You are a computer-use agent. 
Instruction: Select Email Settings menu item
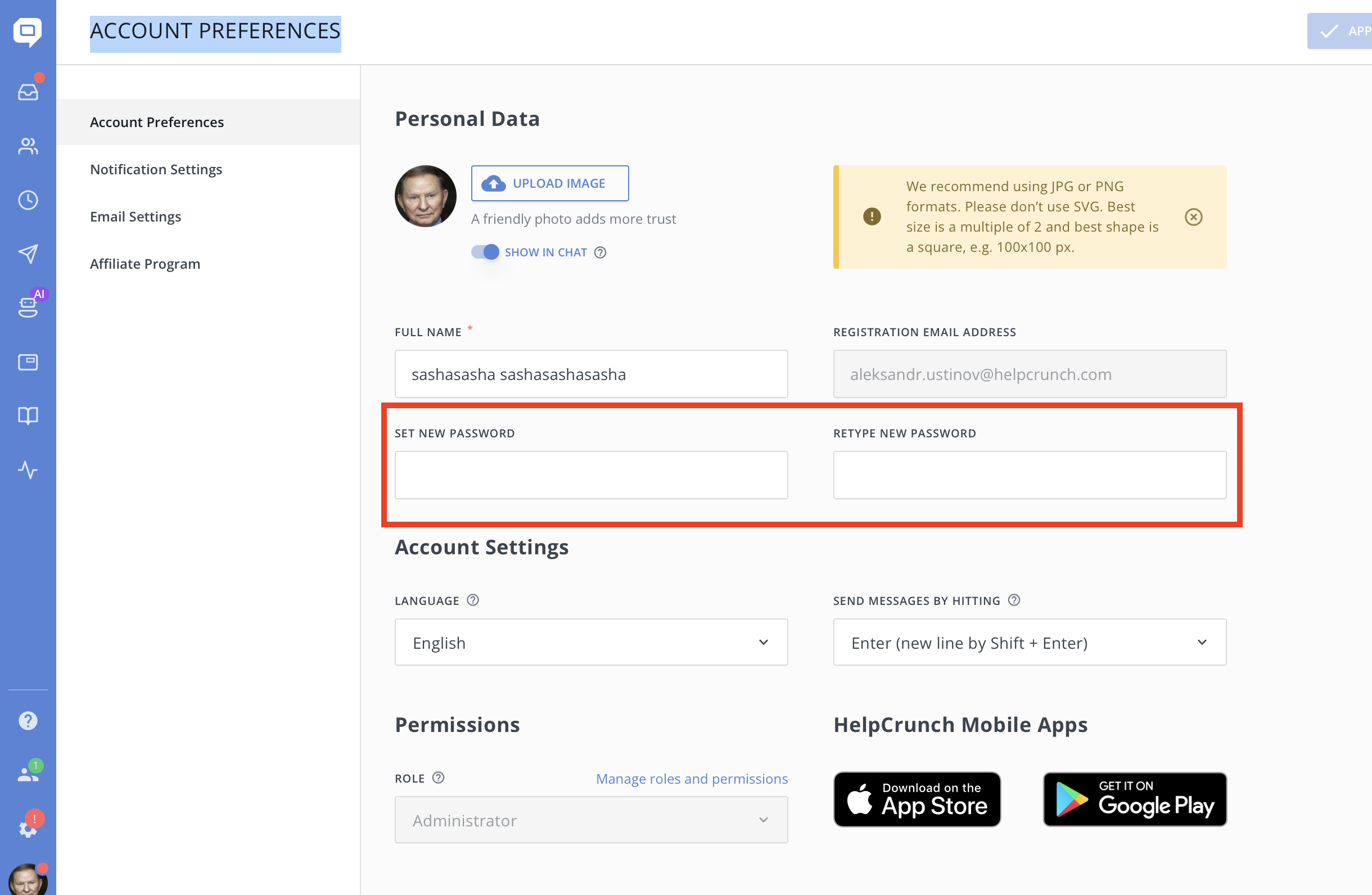click(136, 216)
